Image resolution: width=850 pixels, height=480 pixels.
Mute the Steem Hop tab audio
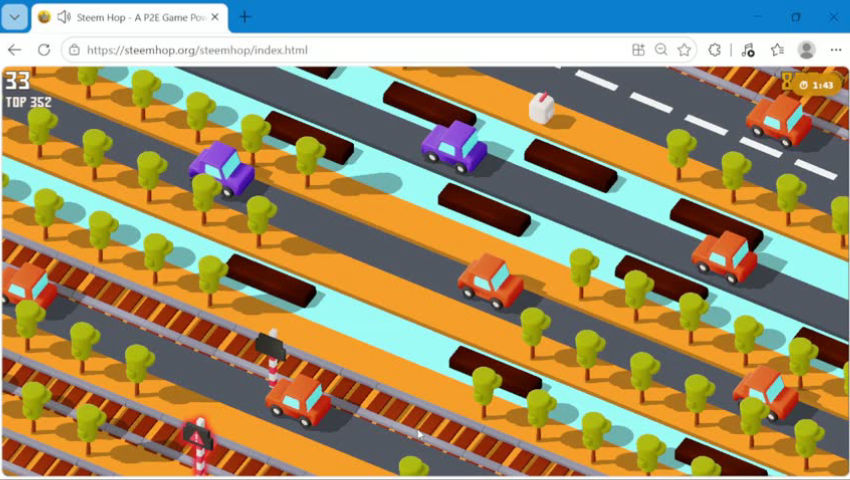(64, 17)
